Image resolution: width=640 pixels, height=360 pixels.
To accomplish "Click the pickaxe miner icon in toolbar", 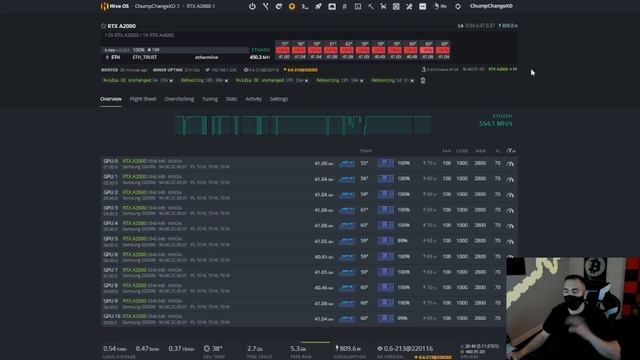I will tap(371, 6).
